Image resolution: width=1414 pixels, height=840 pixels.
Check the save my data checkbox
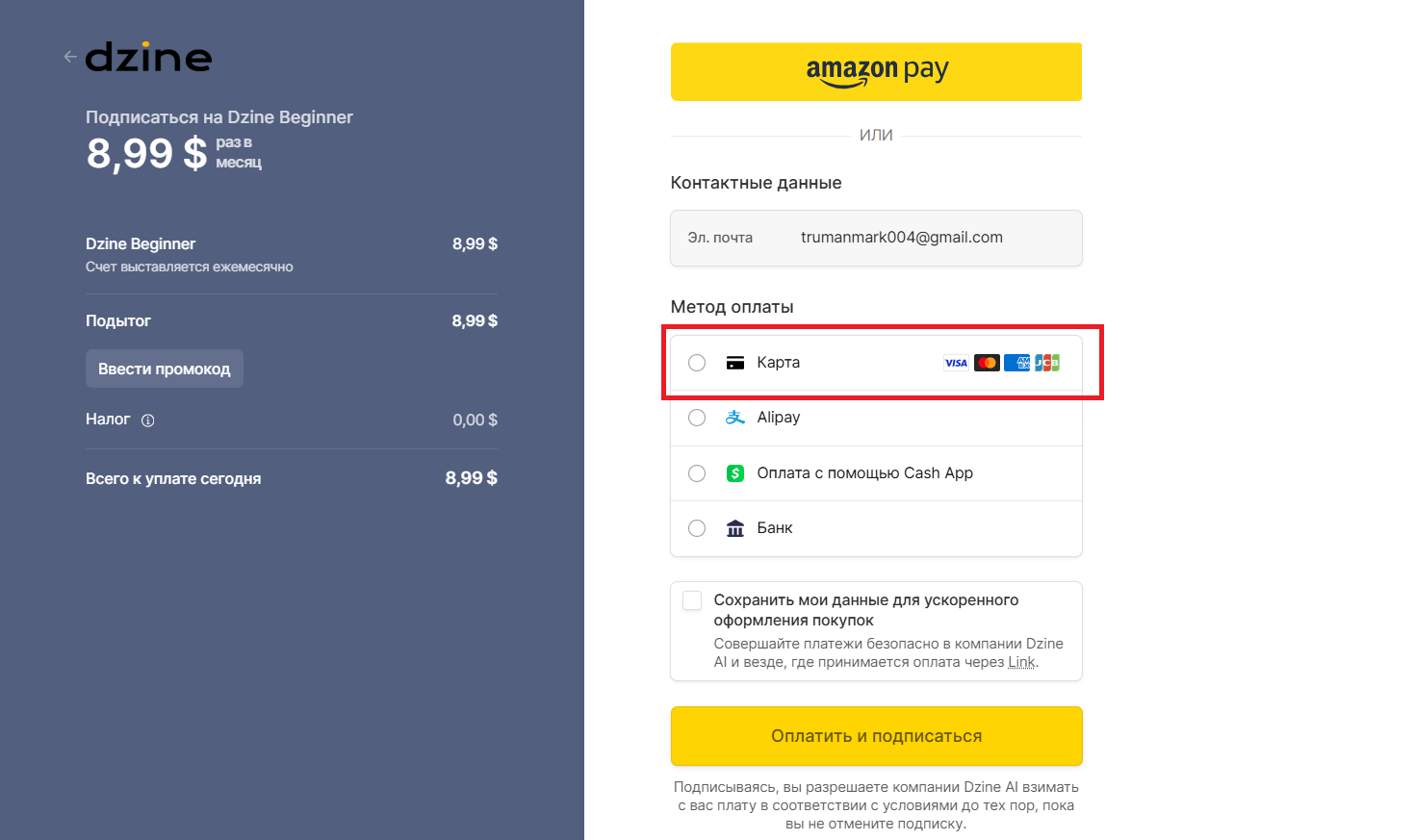[692, 600]
